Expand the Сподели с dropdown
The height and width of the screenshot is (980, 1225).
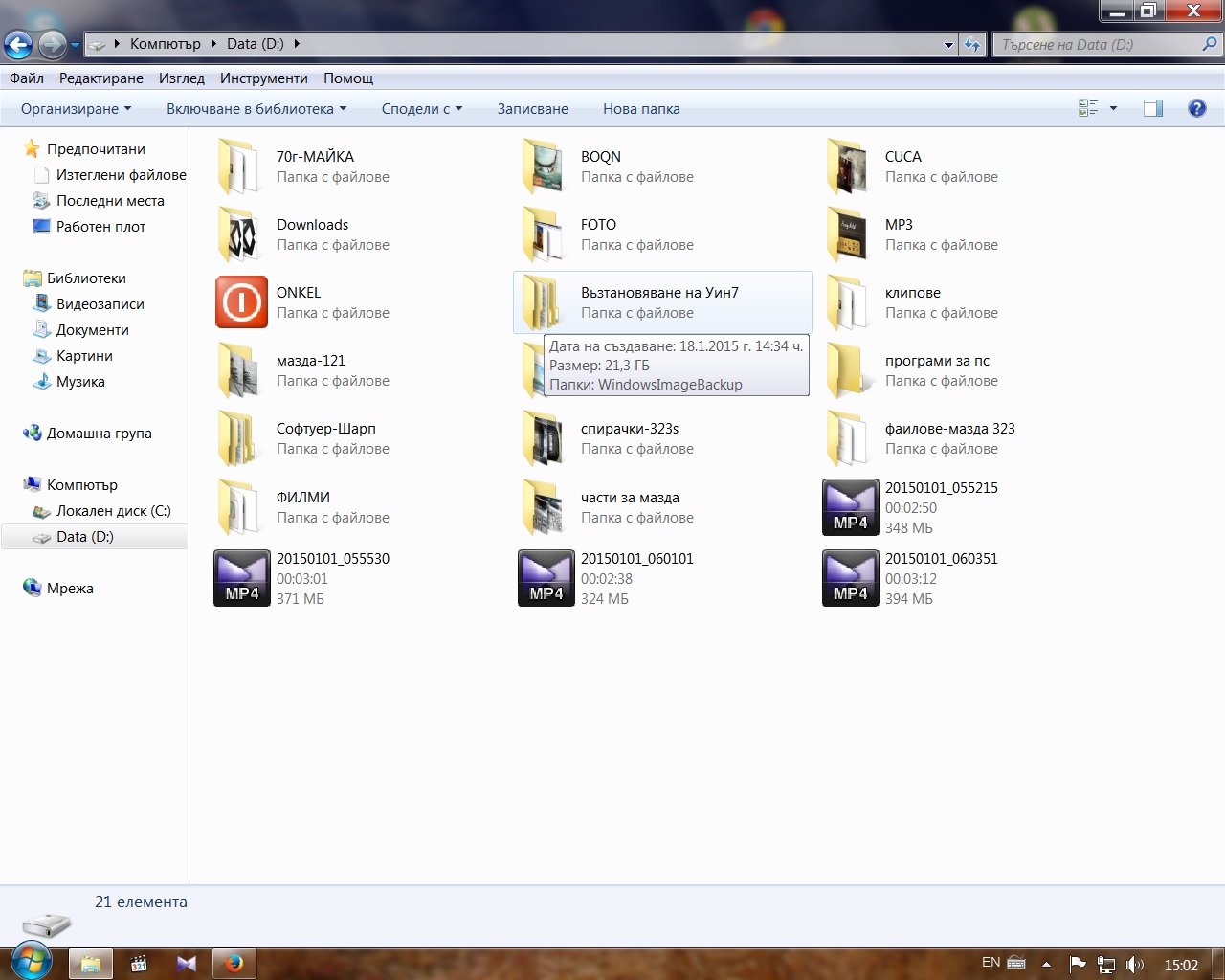coord(421,109)
